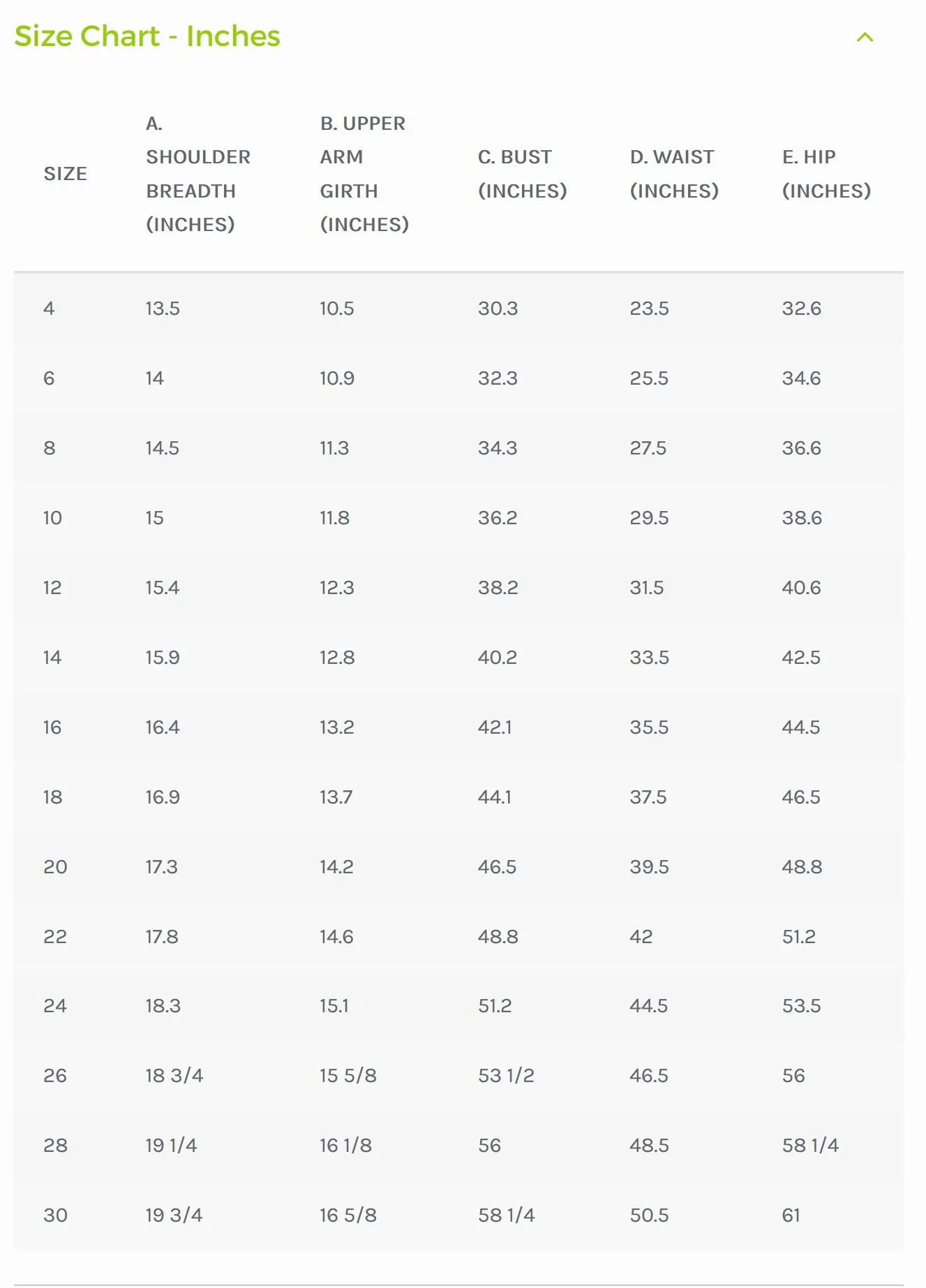Select shoulder value 18 3/4 for size 26
The image size is (926, 1288).
[174, 1076]
